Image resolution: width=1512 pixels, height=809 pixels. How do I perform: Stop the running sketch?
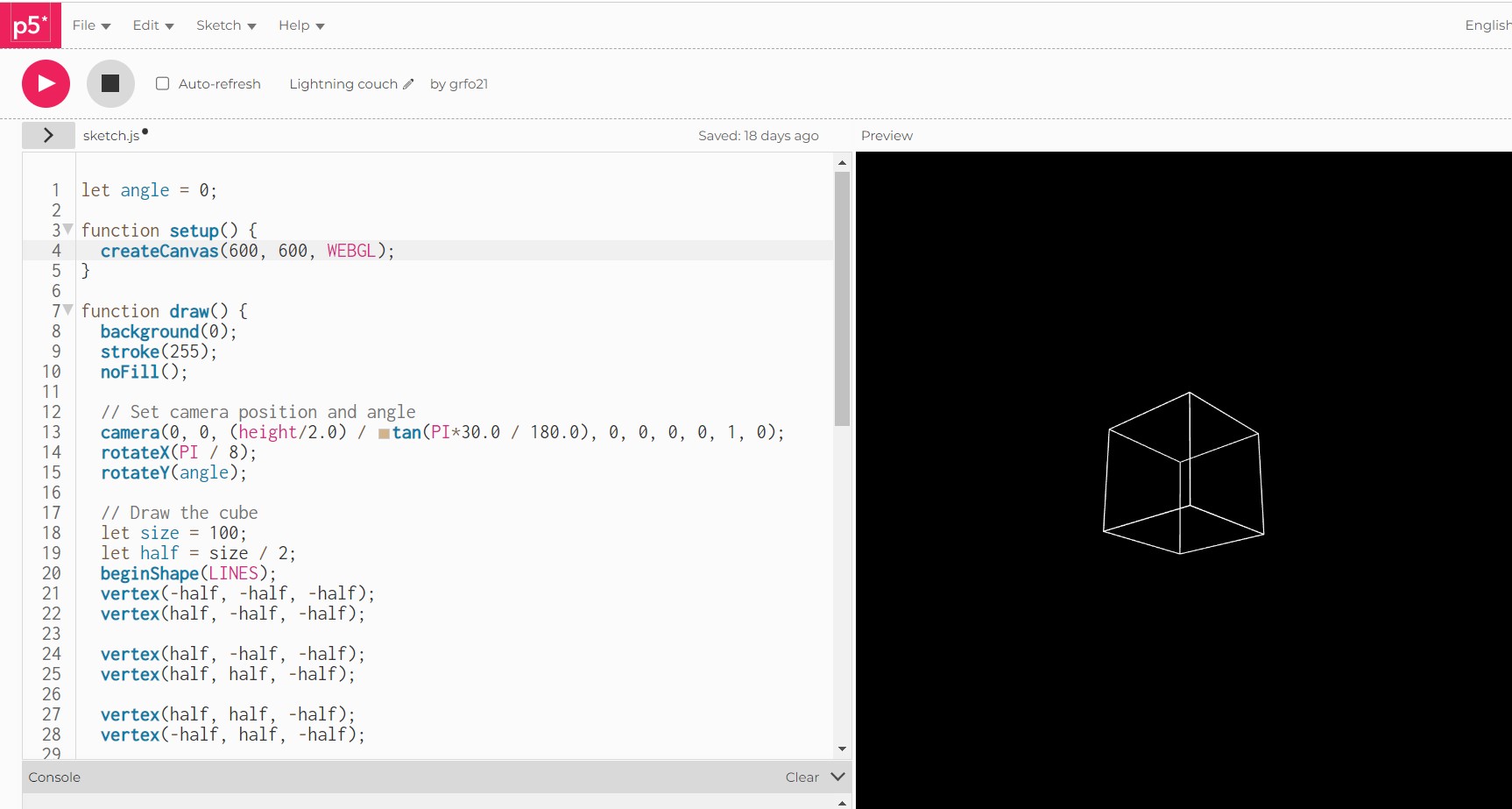click(110, 83)
